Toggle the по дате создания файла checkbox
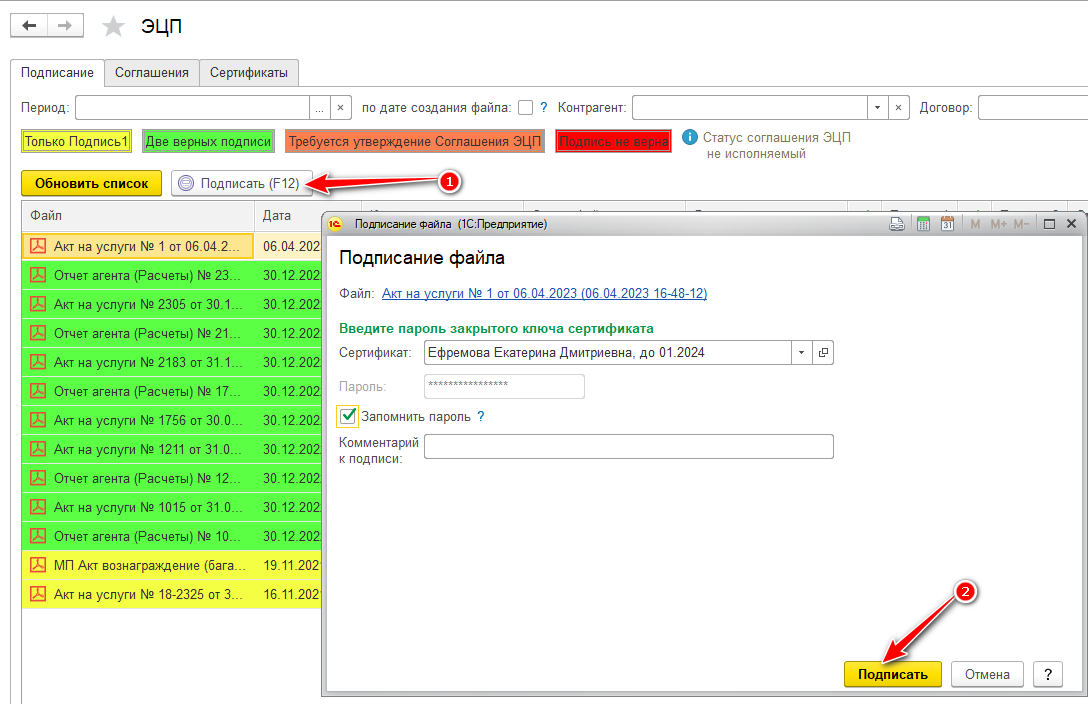This screenshot has height=704, width=1088. click(525, 108)
